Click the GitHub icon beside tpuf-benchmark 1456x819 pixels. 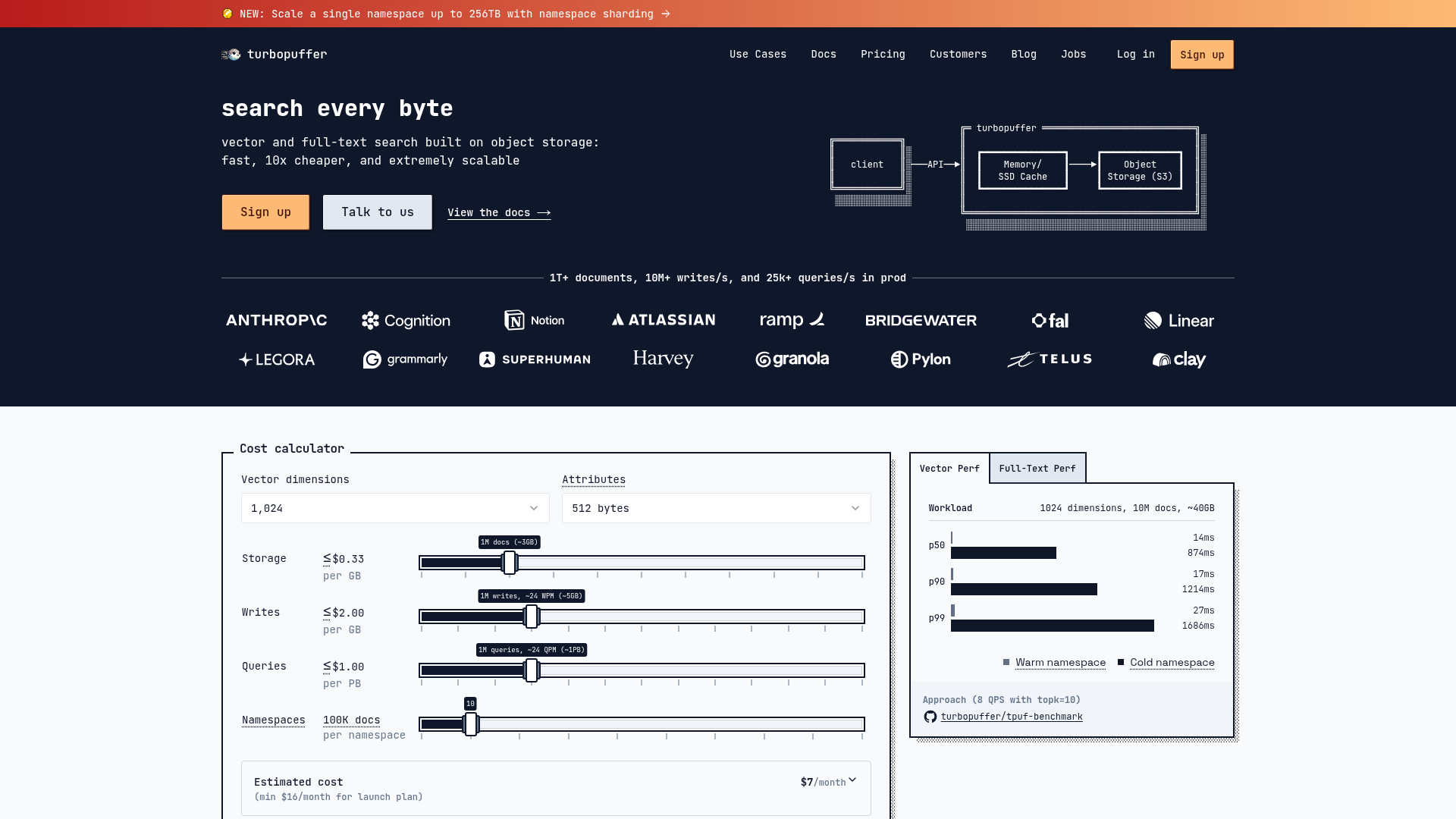[x=930, y=717]
